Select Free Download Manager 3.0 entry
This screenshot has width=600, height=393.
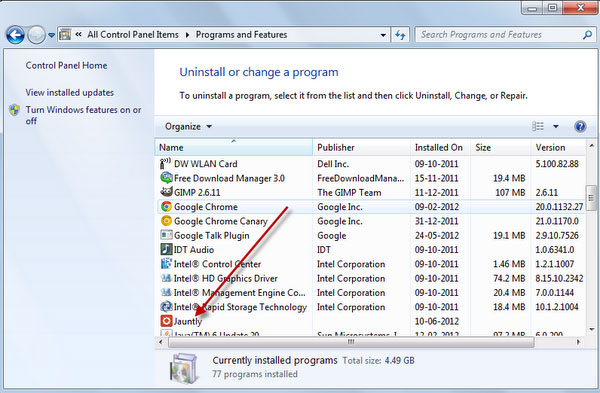coord(229,178)
